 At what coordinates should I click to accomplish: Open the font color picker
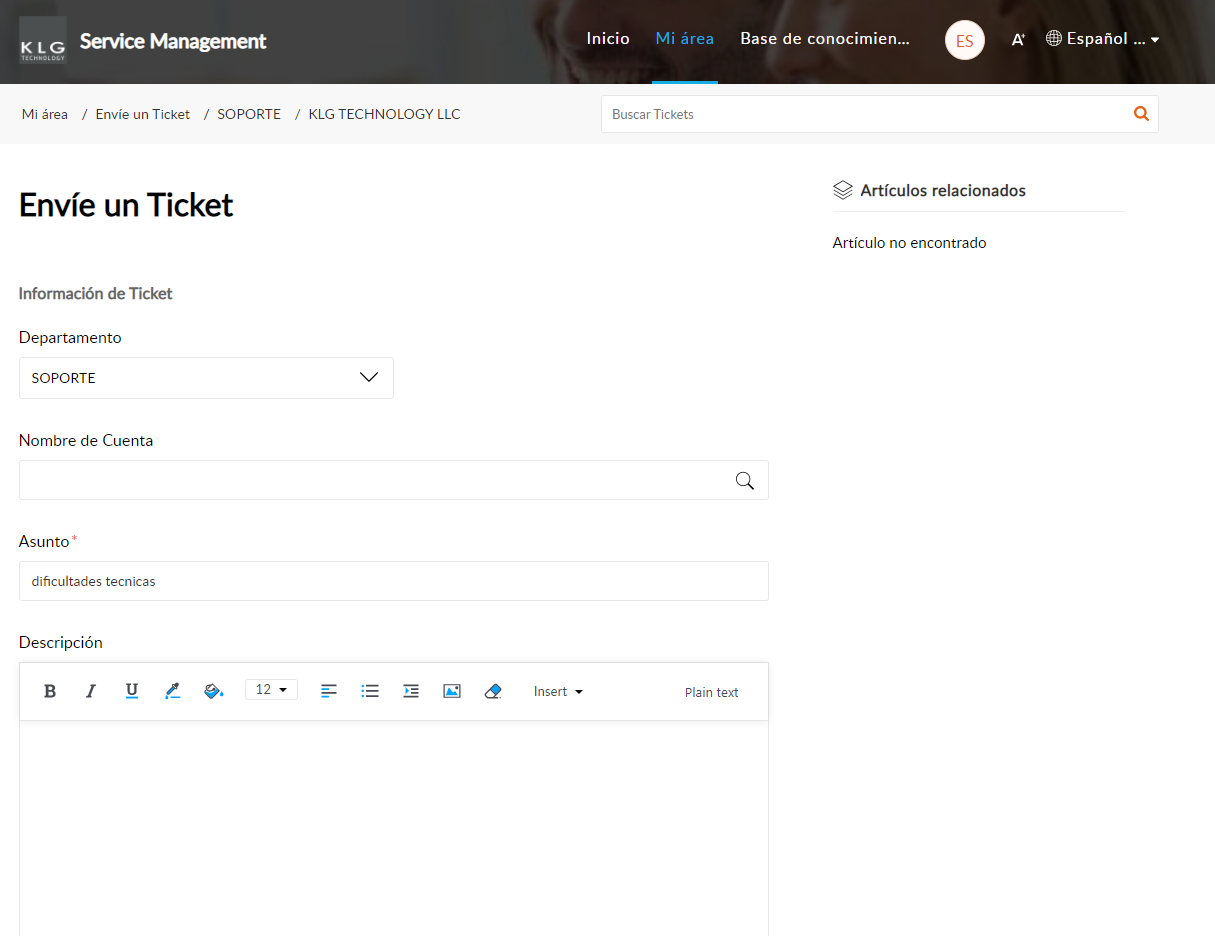(172, 691)
